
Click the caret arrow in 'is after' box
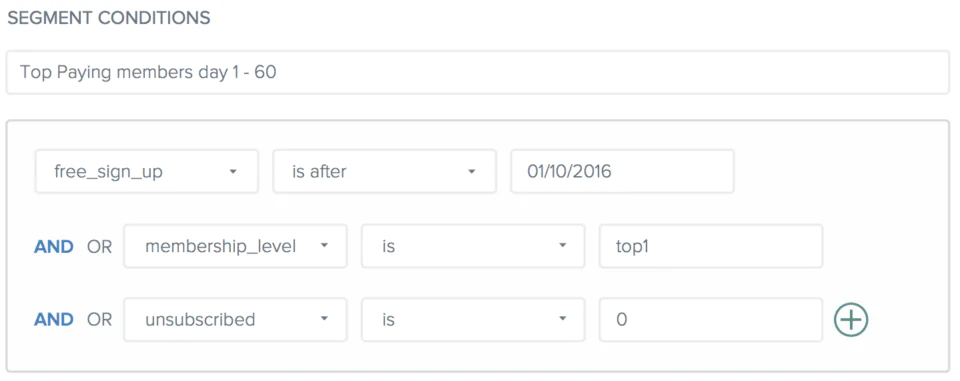[x=471, y=172]
